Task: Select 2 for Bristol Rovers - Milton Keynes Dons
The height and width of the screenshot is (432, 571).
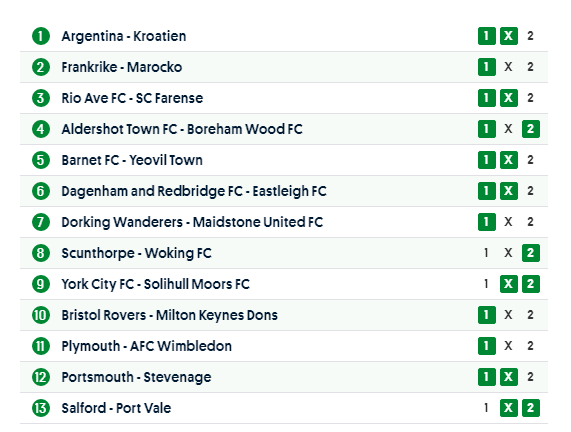Action: coord(531,315)
